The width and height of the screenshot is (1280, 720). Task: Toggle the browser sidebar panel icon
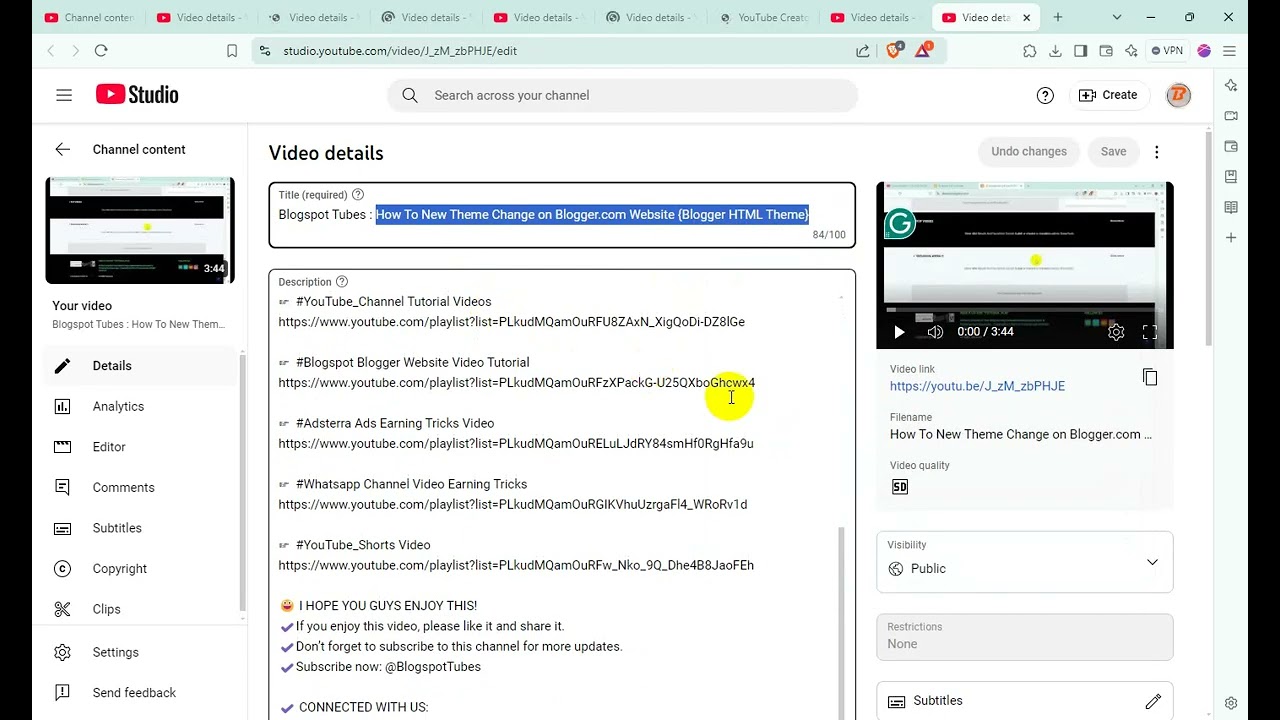[1080, 51]
